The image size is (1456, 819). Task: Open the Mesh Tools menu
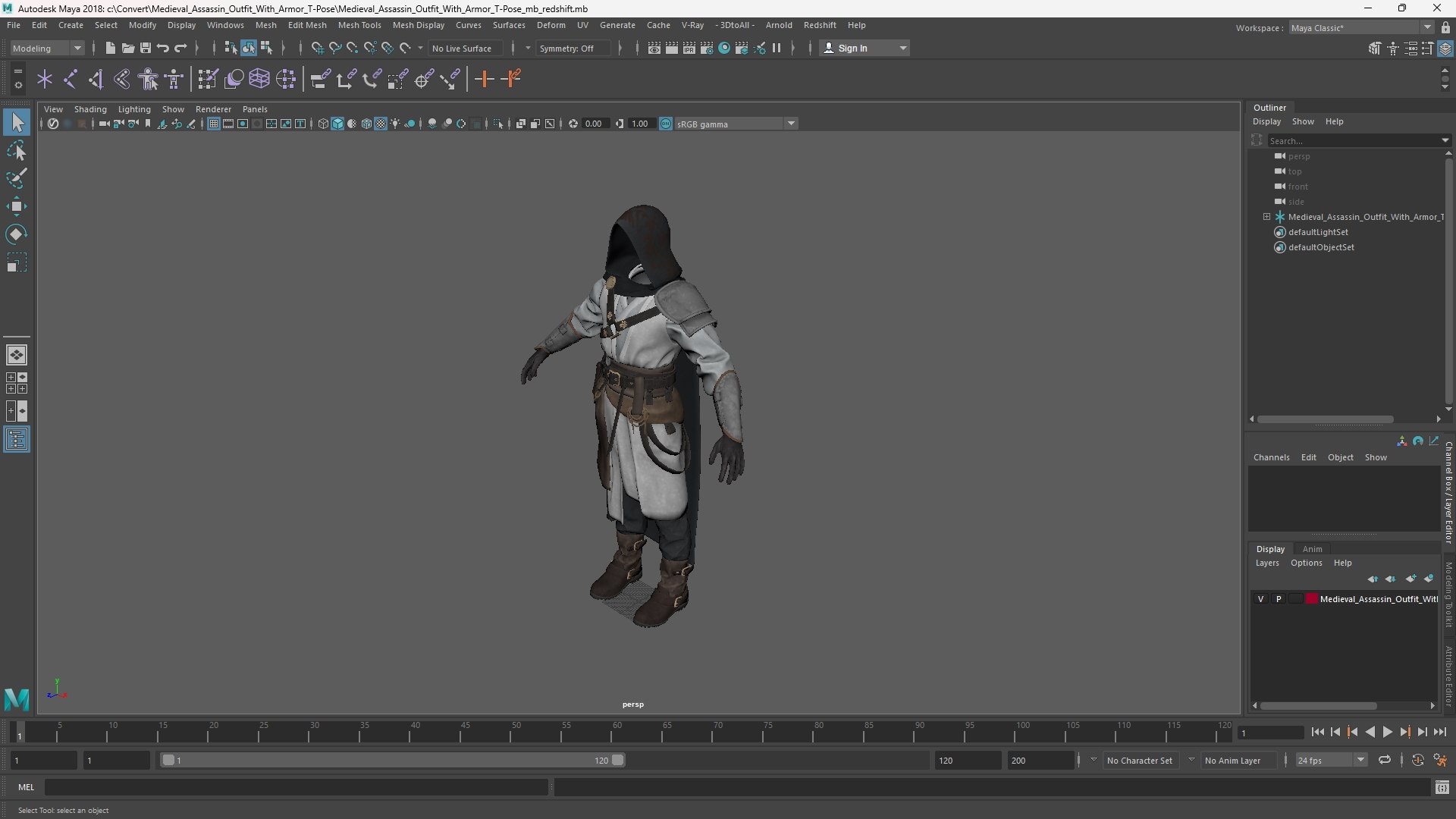click(359, 25)
